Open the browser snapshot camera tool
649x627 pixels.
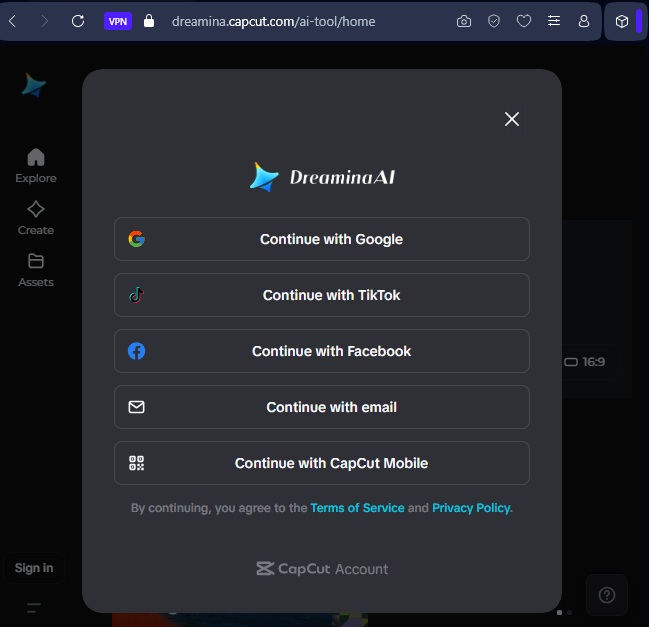464,21
